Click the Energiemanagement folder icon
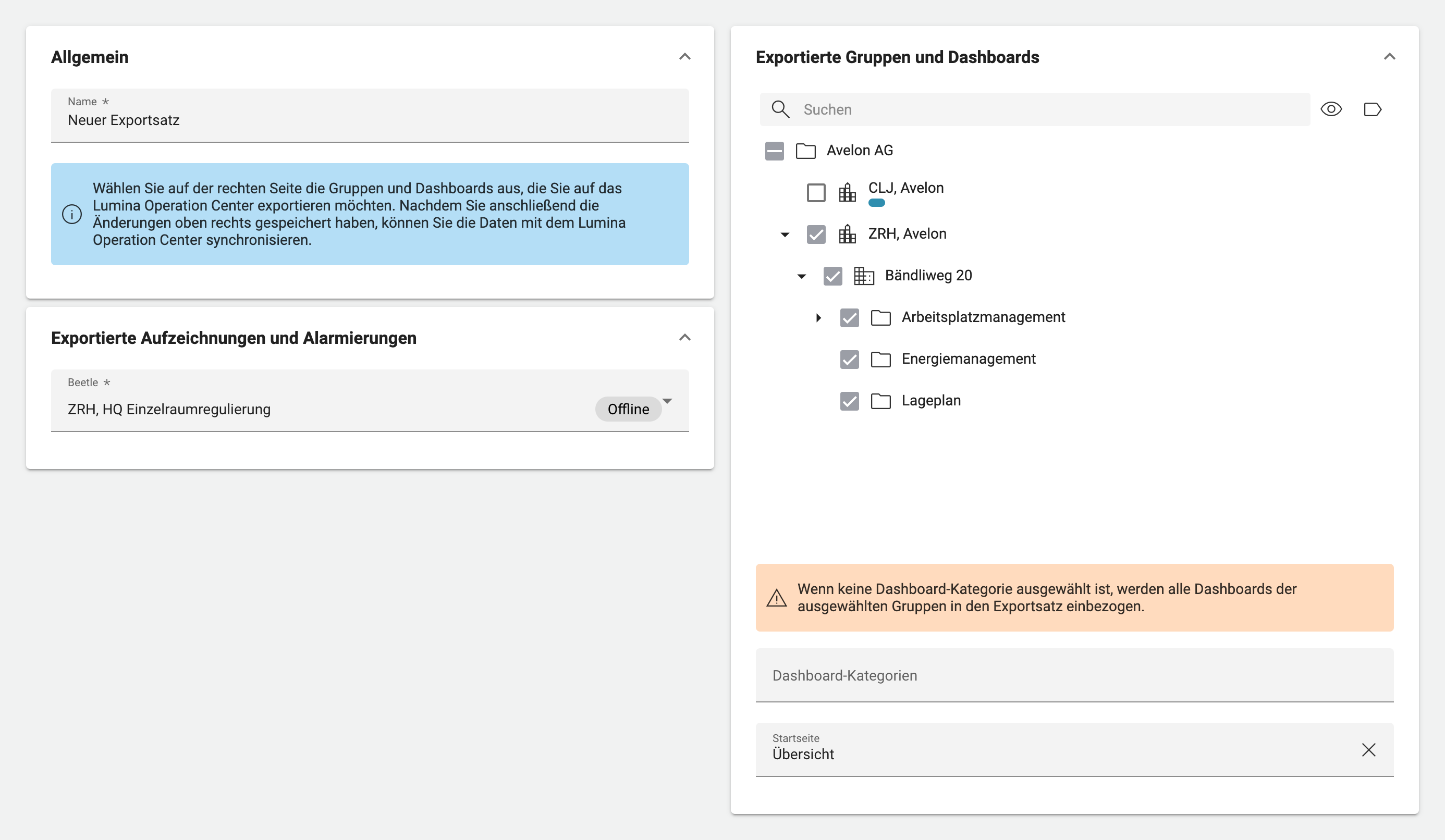This screenshot has height=840, width=1445. point(880,360)
